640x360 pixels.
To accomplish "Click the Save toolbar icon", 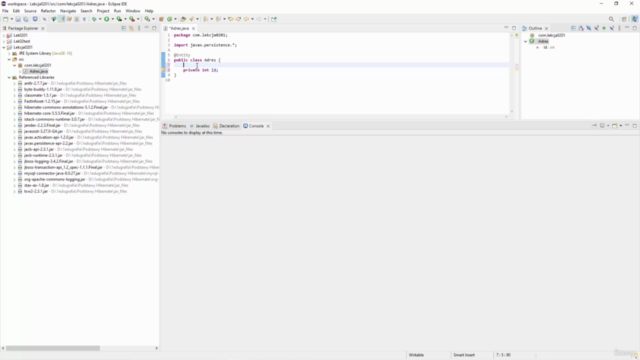I will click(x=18, y=19).
